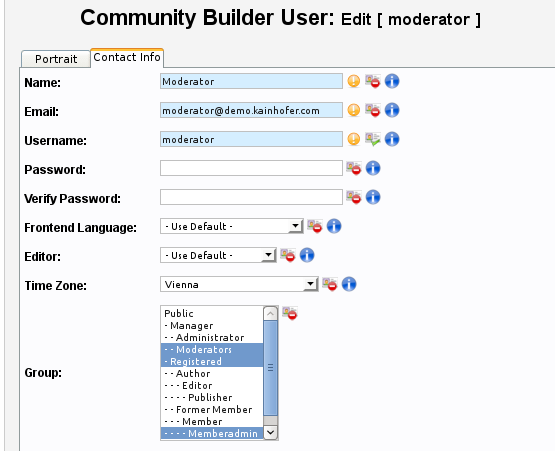555x451 pixels.
Task: Select Former Member in the Group list
Action: (212, 410)
